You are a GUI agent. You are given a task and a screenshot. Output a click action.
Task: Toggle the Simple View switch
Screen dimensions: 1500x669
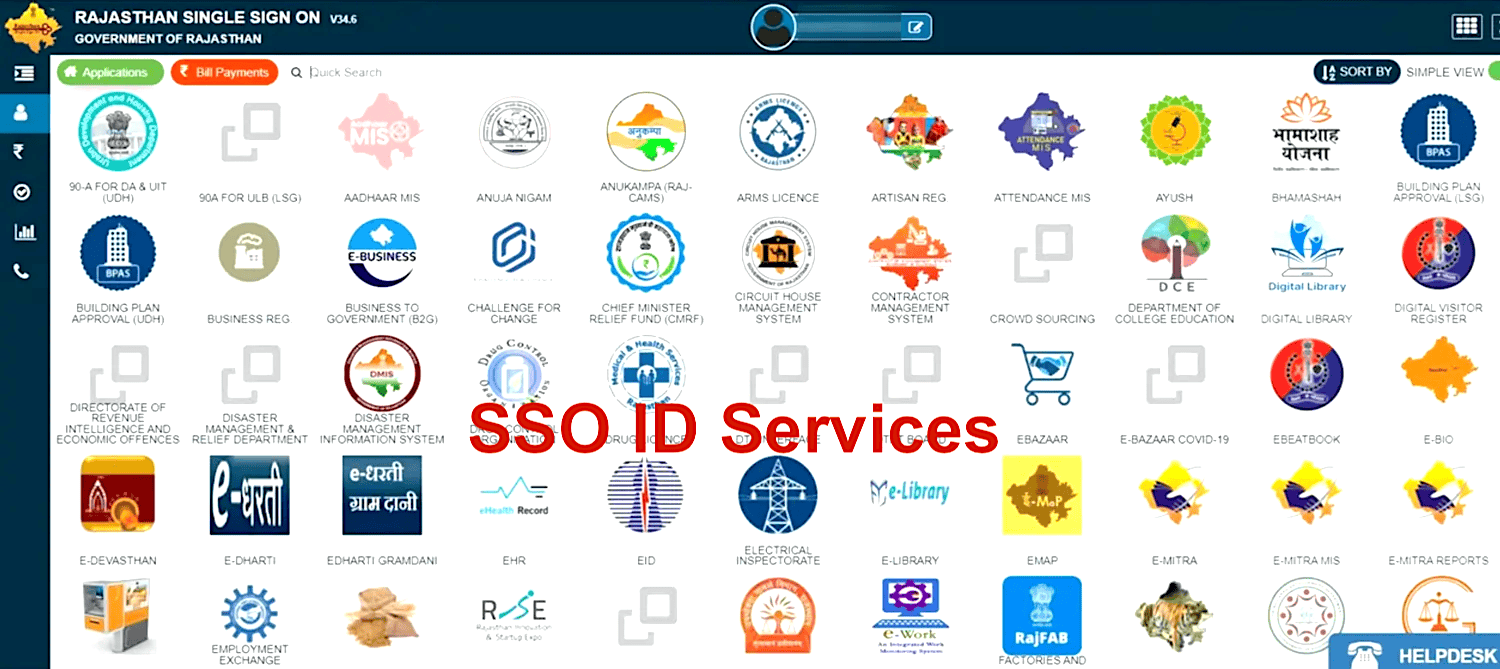1492,72
